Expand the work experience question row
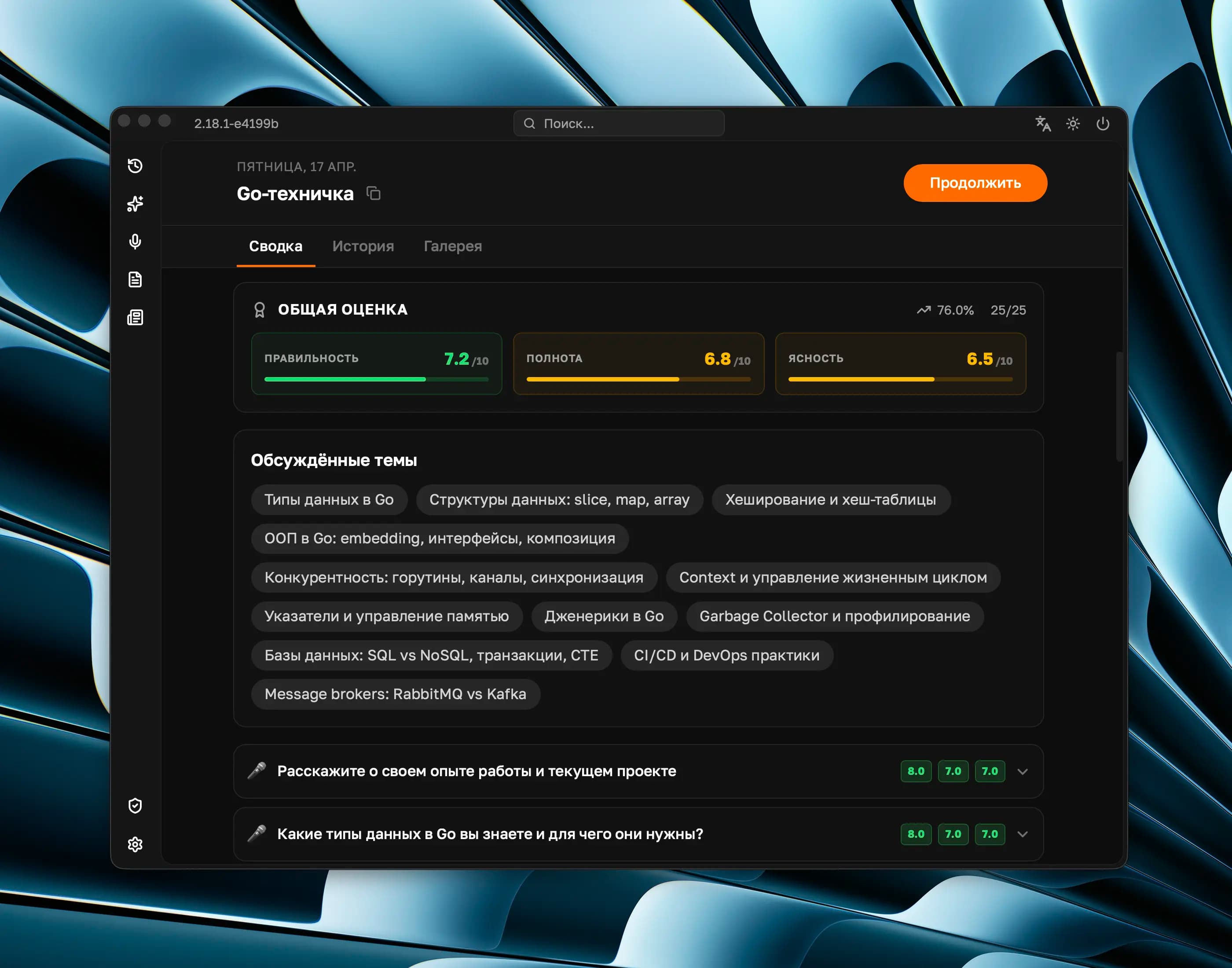 tap(1022, 771)
